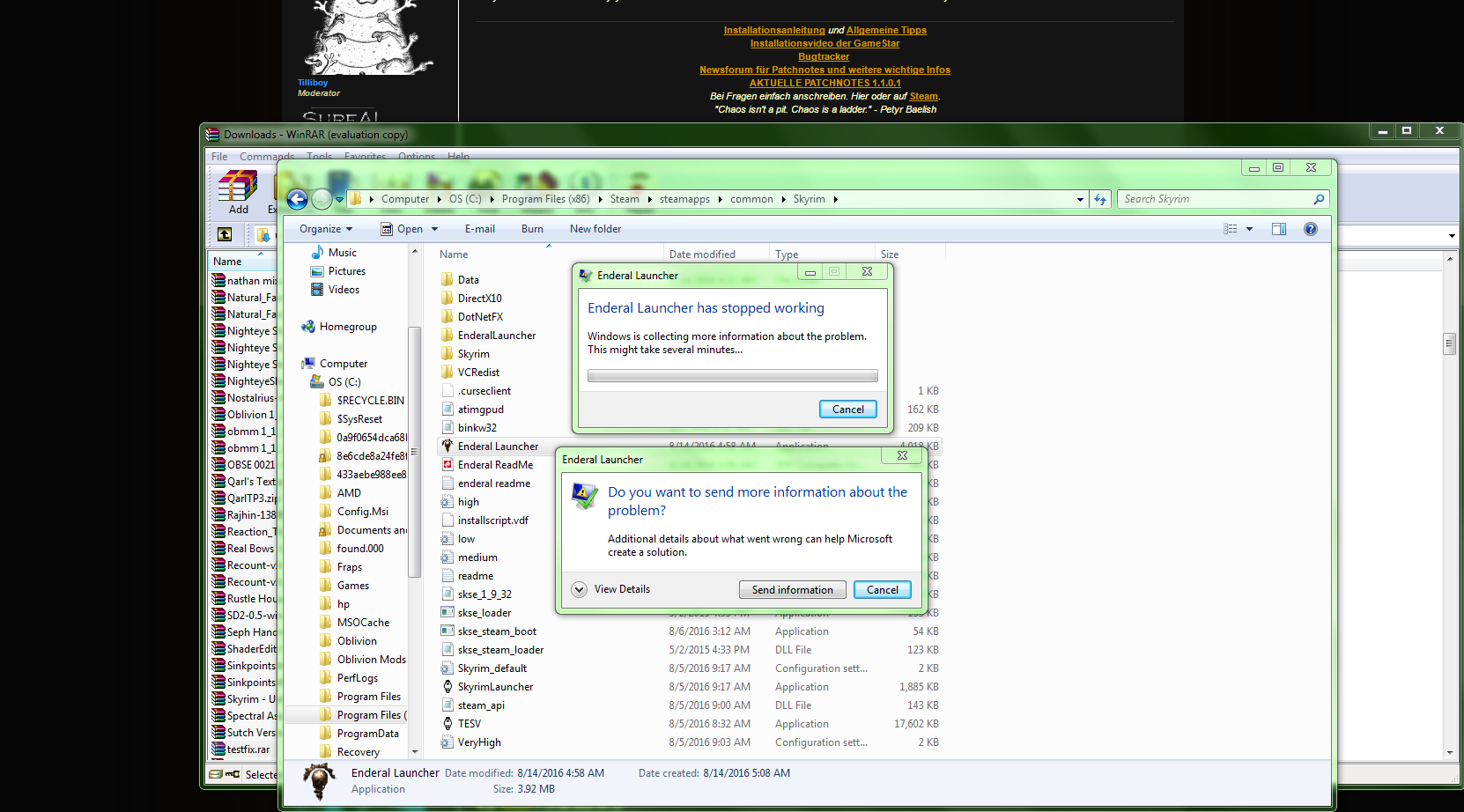Click the Homegroup icon in navigation pane
This screenshot has width=1464, height=812.
coord(308,327)
